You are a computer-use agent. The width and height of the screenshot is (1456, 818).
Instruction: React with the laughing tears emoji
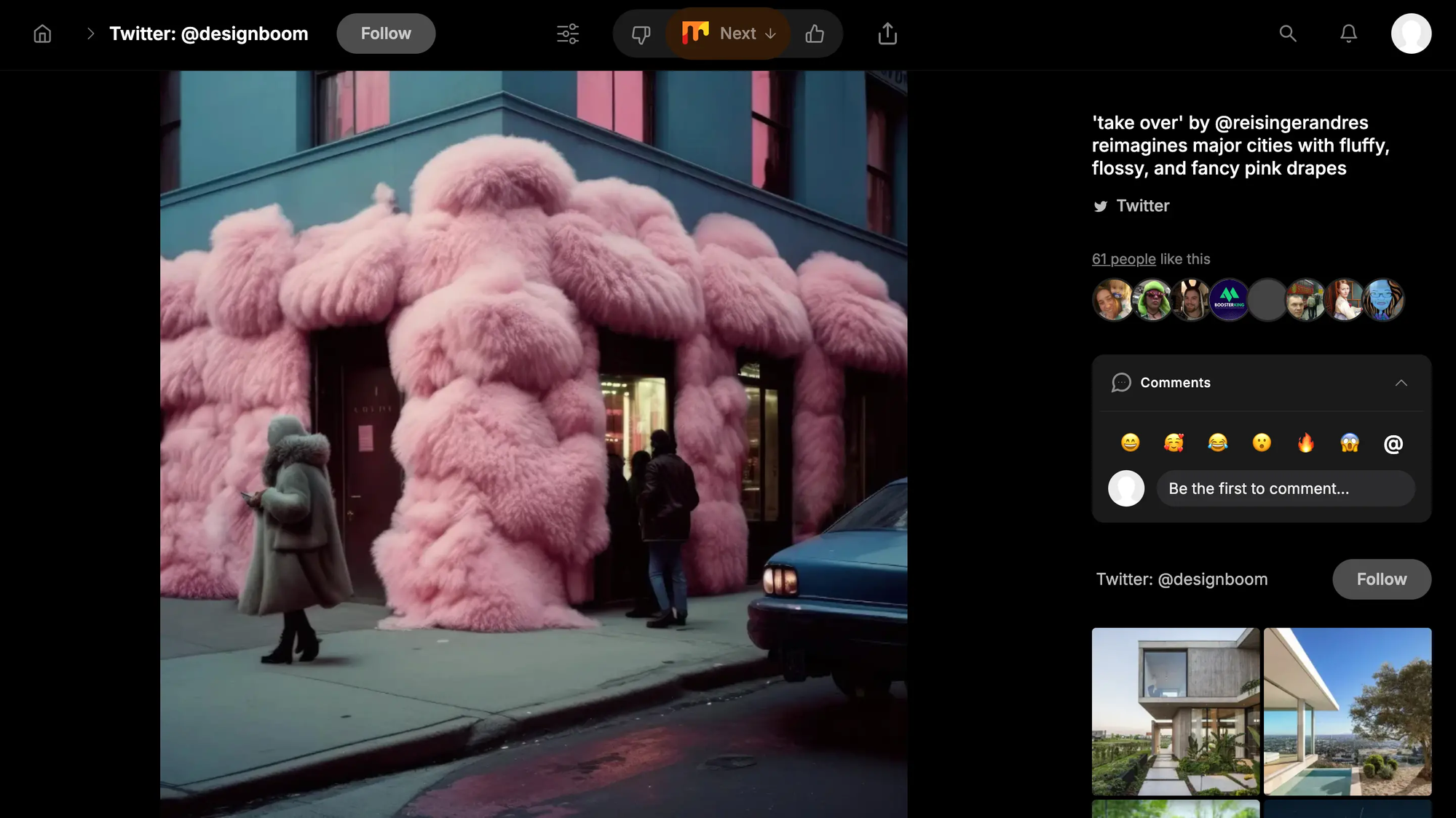(x=1217, y=442)
